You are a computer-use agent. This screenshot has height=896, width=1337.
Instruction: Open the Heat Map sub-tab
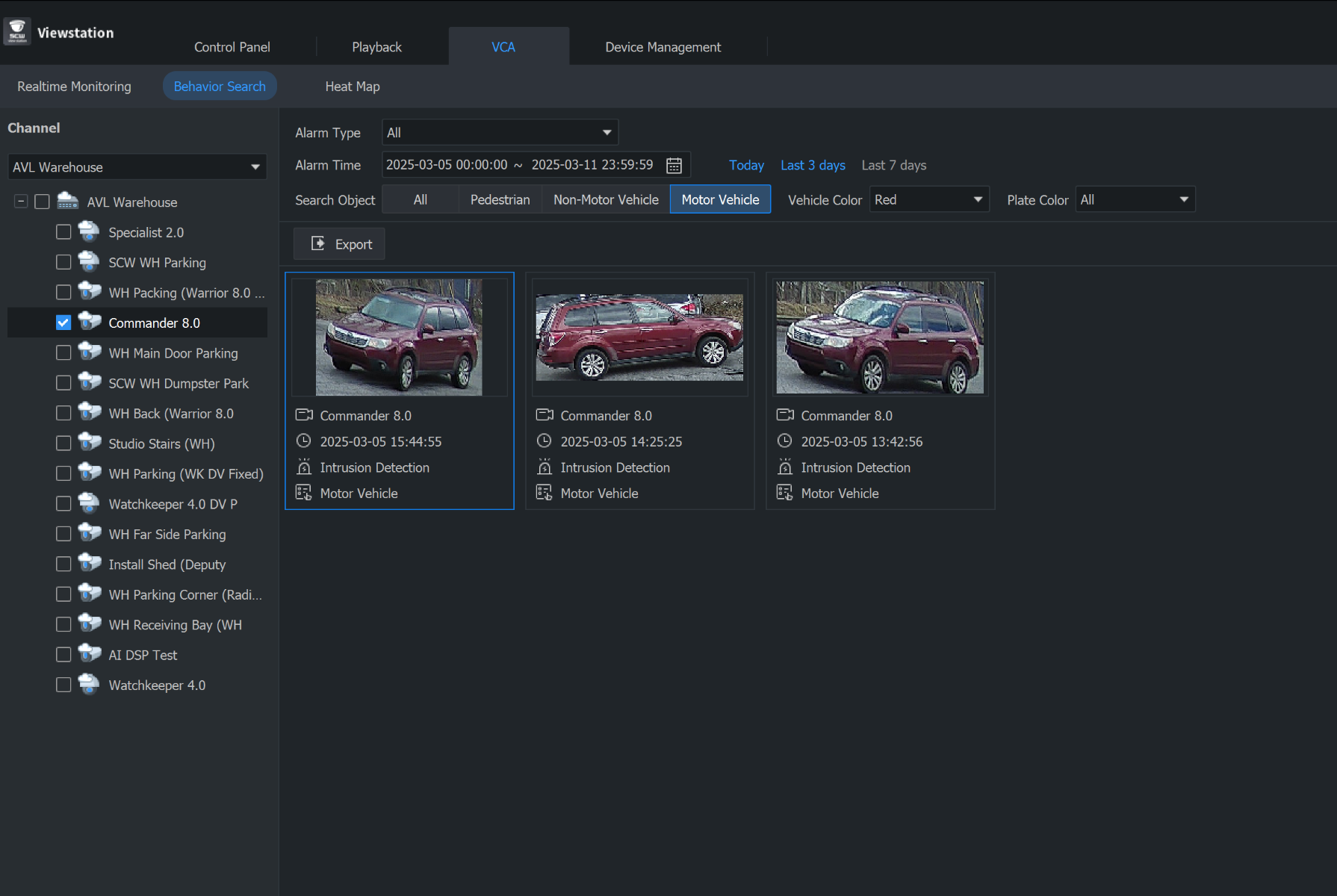[353, 87]
